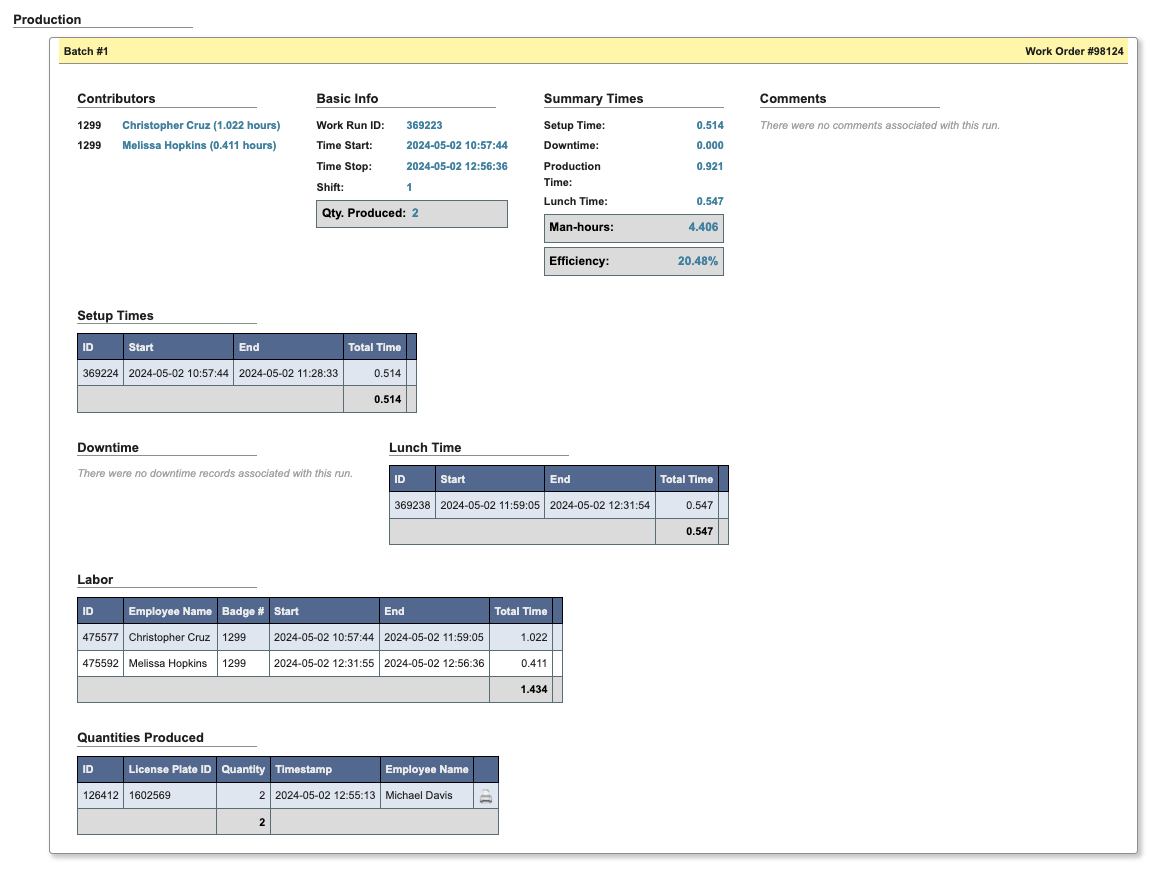Click Efficiency value 20.48%
Image resolution: width=1156 pixels, height=873 pixels.
click(698, 261)
